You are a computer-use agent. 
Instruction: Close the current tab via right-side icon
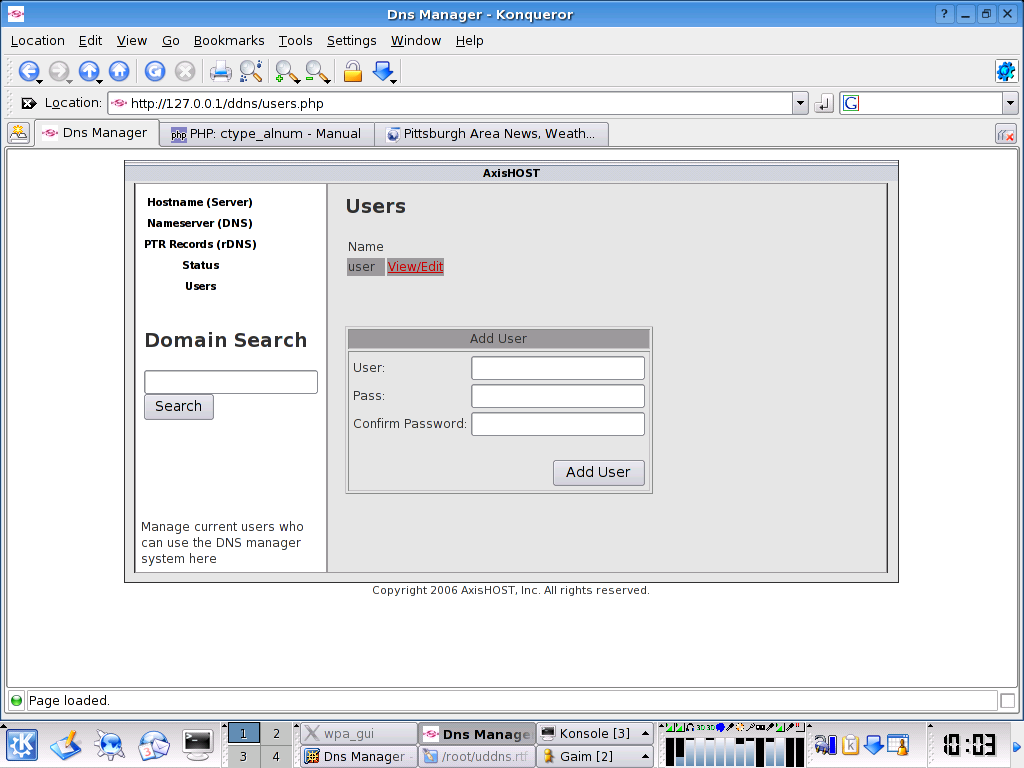(1005, 134)
